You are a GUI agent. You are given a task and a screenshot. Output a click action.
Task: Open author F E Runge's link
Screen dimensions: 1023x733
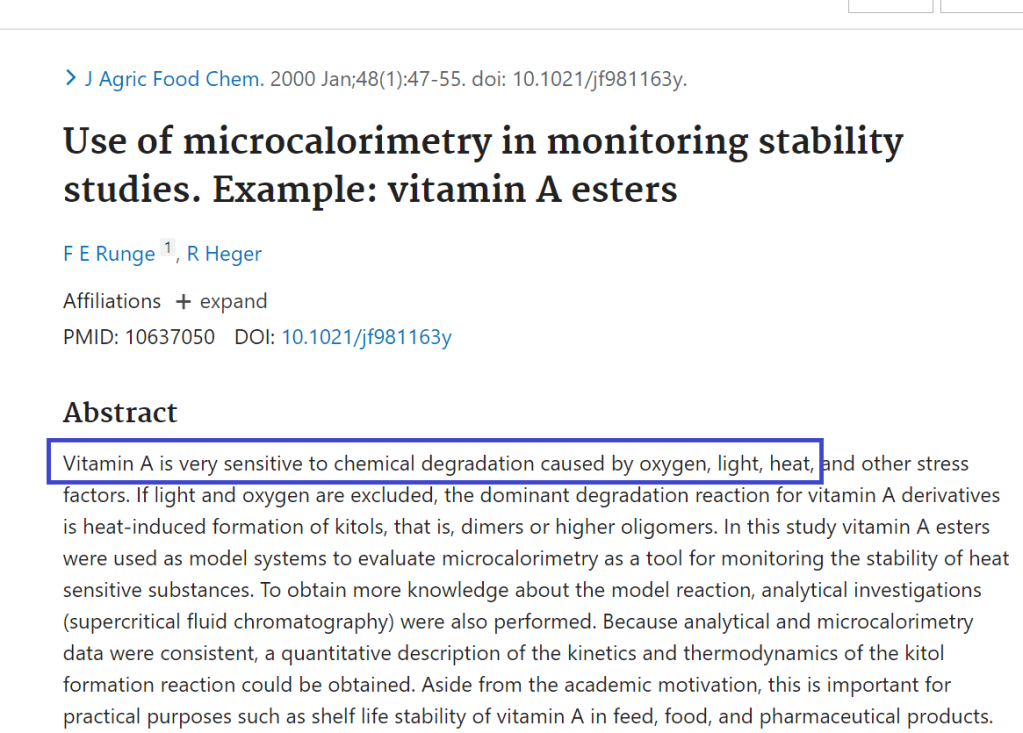(x=109, y=254)
